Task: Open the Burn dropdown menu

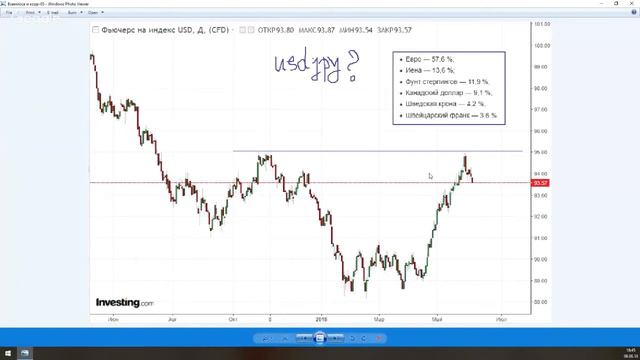Action: pyautogui.click(x=75, y=13)
